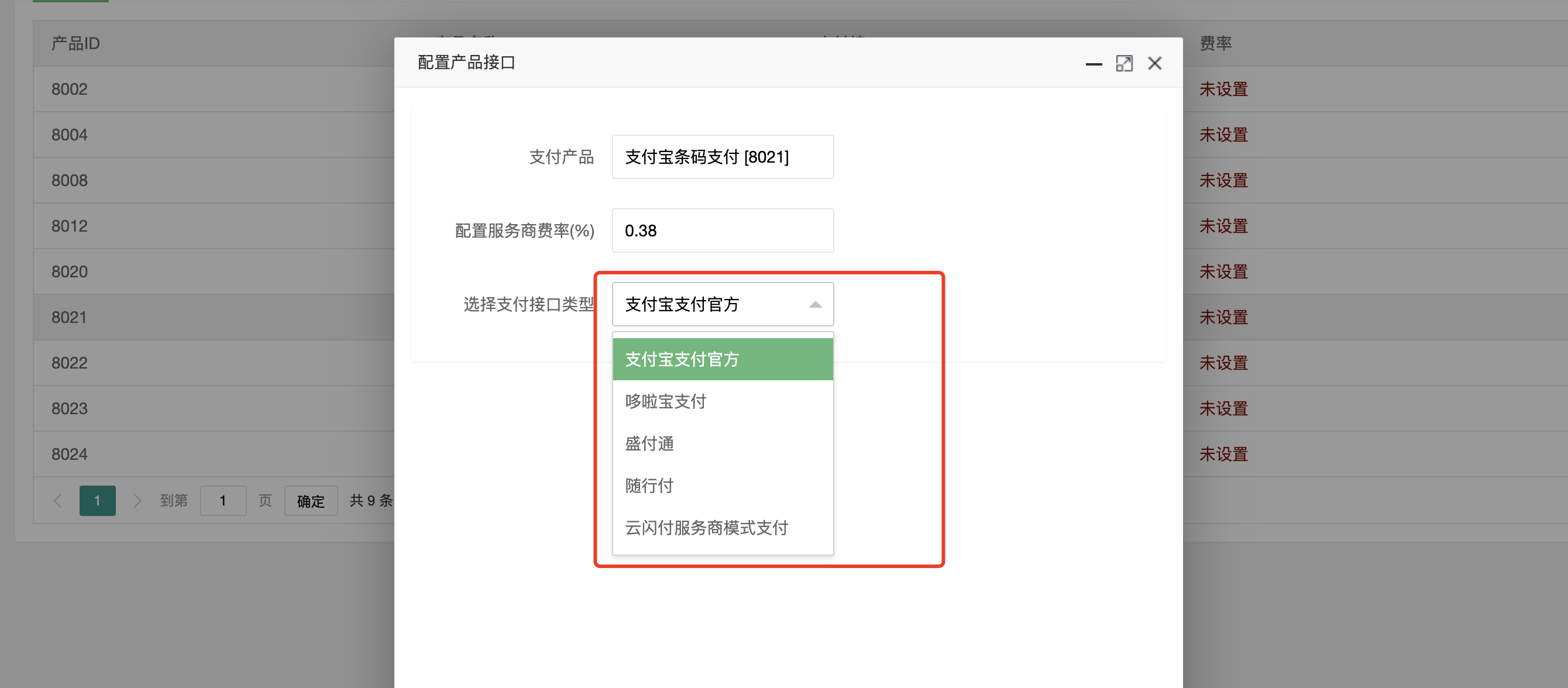Click the page number jump input
The width and height of the screenshot is (1568, 688).
[223, 500]
